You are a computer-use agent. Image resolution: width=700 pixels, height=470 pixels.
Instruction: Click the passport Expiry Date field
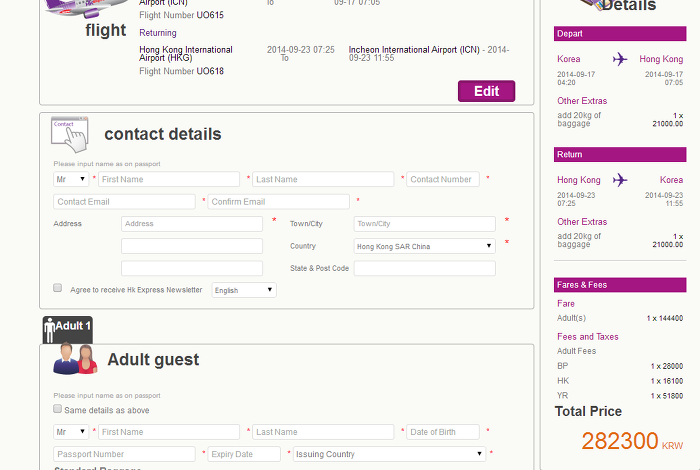tap(244, 454)
